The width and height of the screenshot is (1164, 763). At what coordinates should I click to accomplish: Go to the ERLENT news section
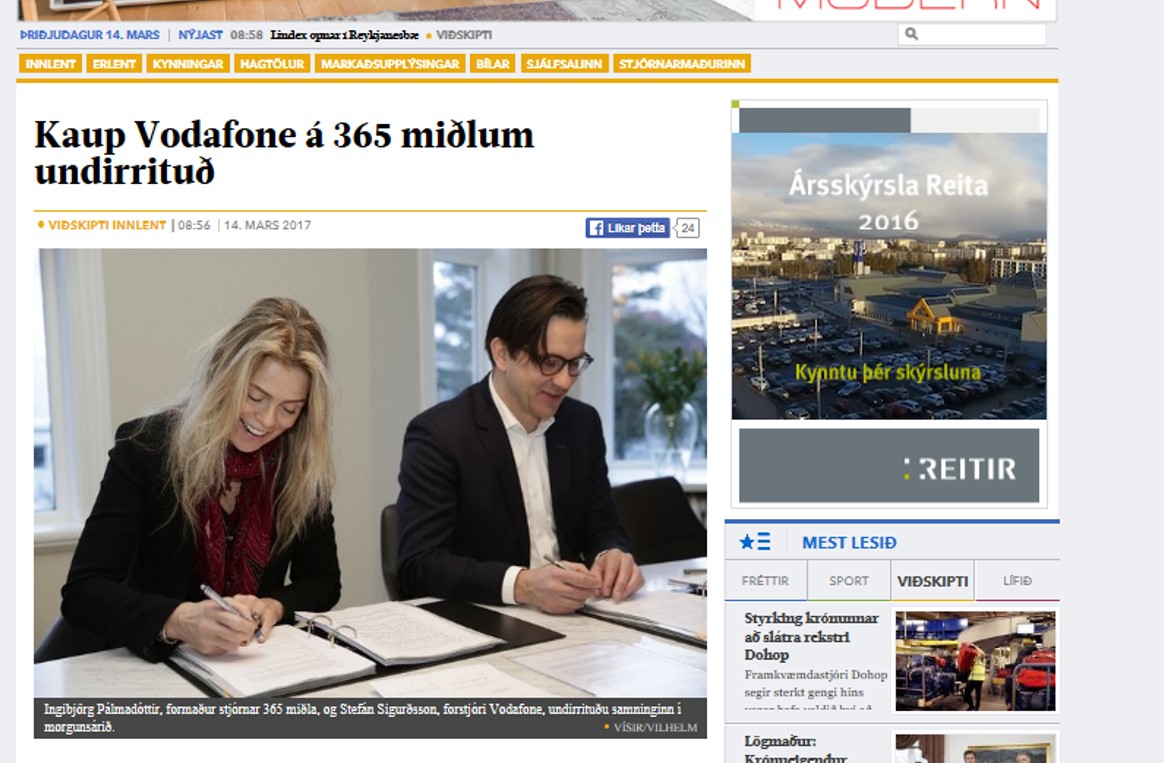point(114,64)
